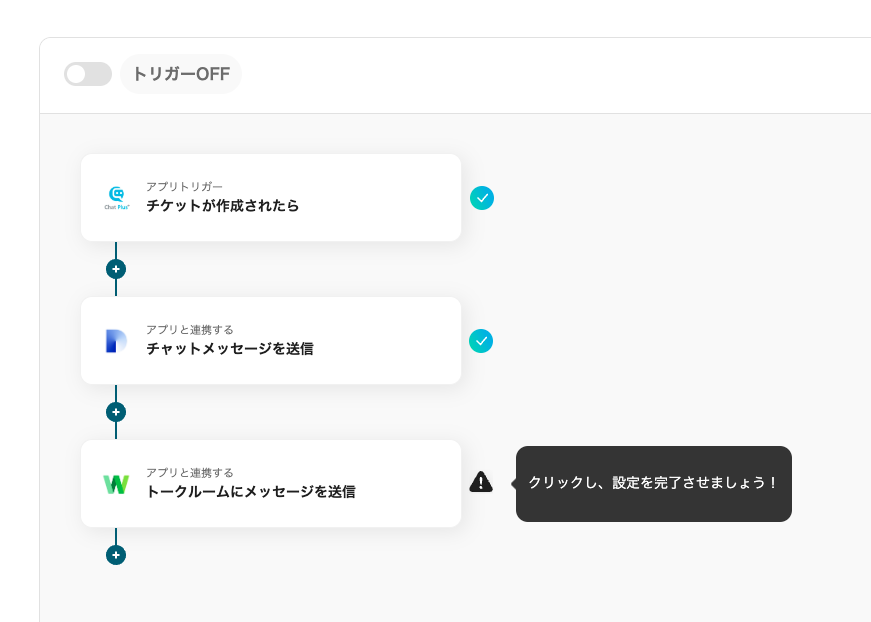
Task: Click the checkmark beside チケットが作成されたら
Action: (482, 198)
